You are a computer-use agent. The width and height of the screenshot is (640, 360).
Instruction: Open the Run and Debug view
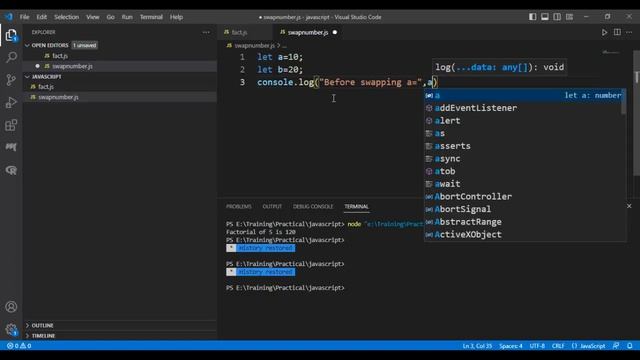(x=11, y=102)
